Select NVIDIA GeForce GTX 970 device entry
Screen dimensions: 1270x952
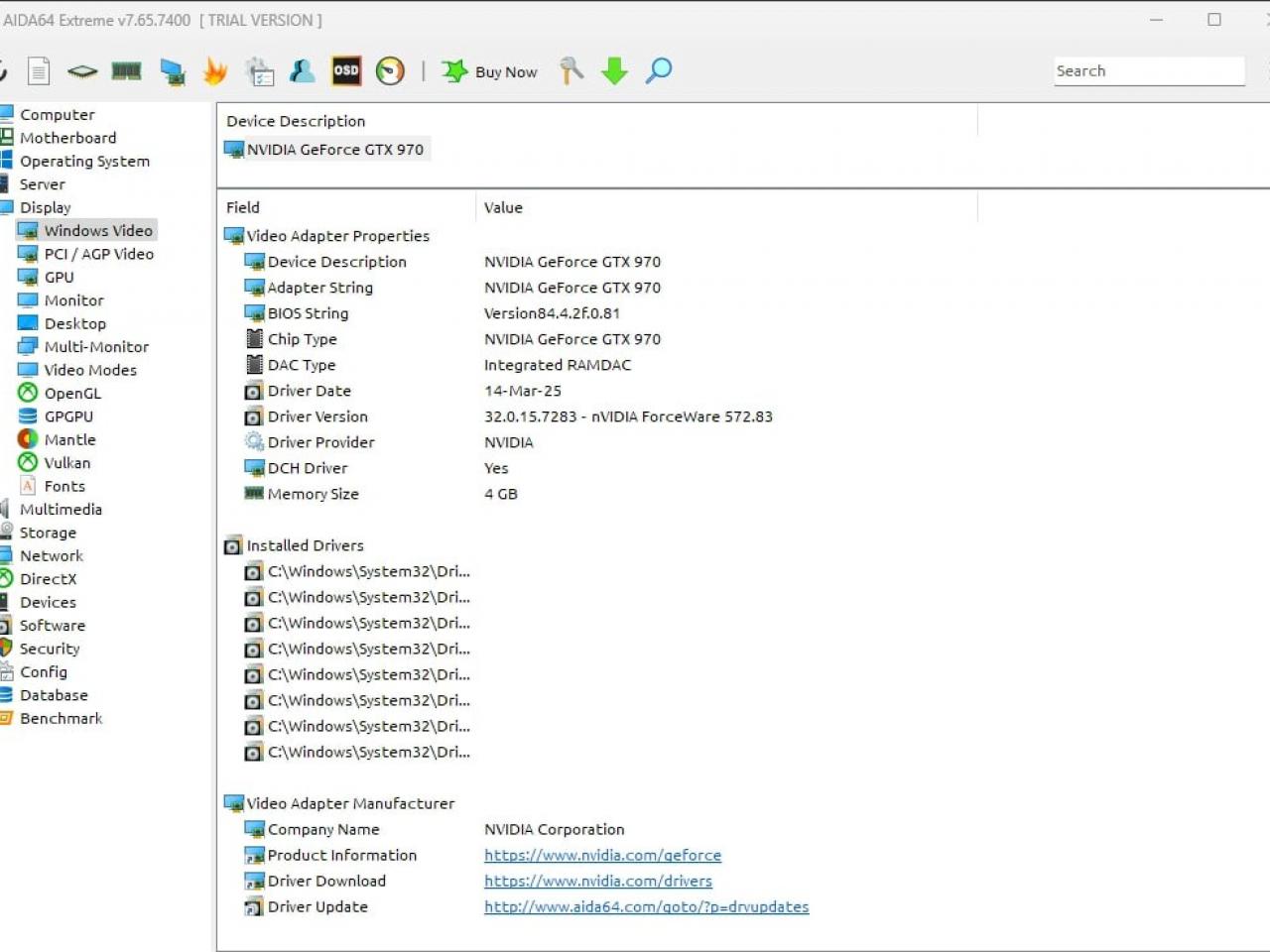pos(325,150)
